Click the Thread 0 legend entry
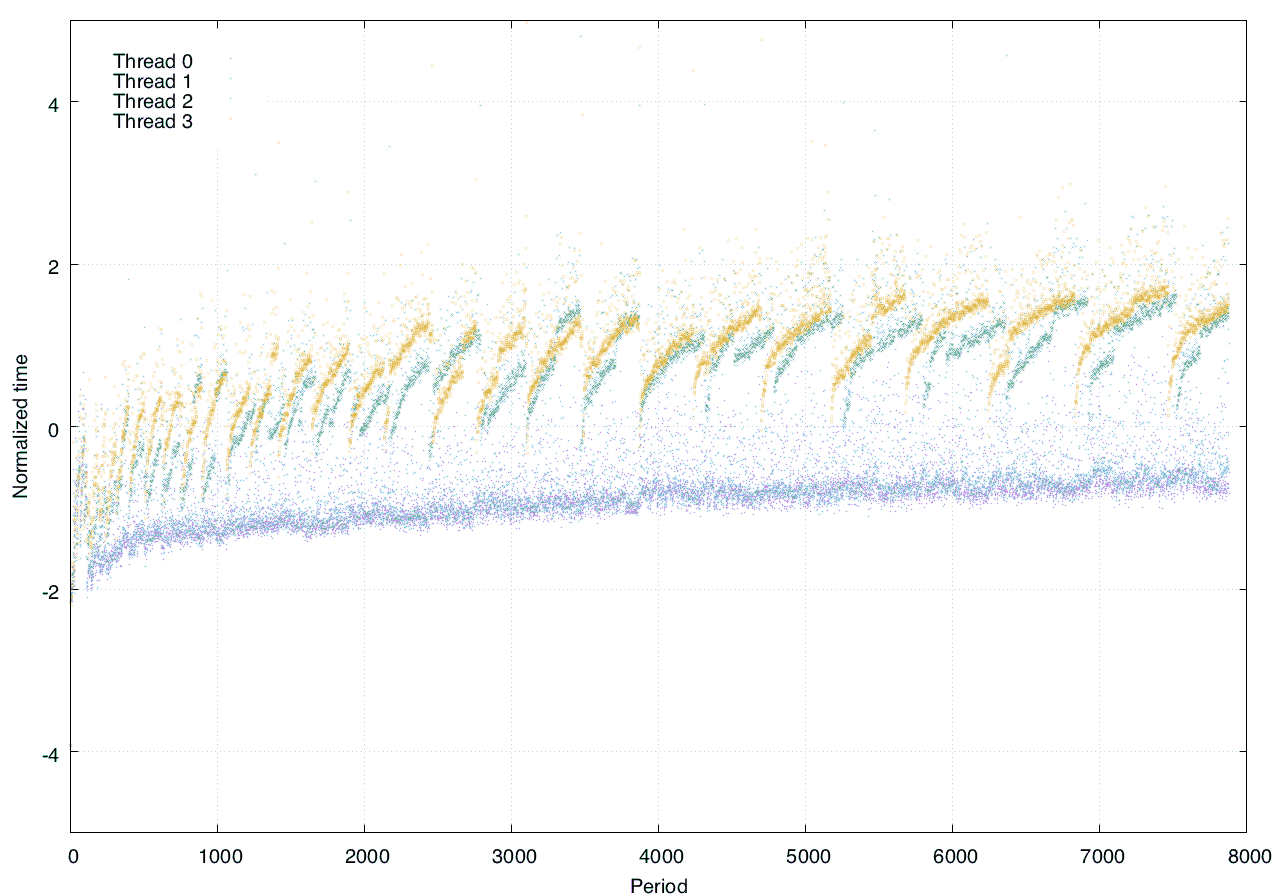 [152, 61]
